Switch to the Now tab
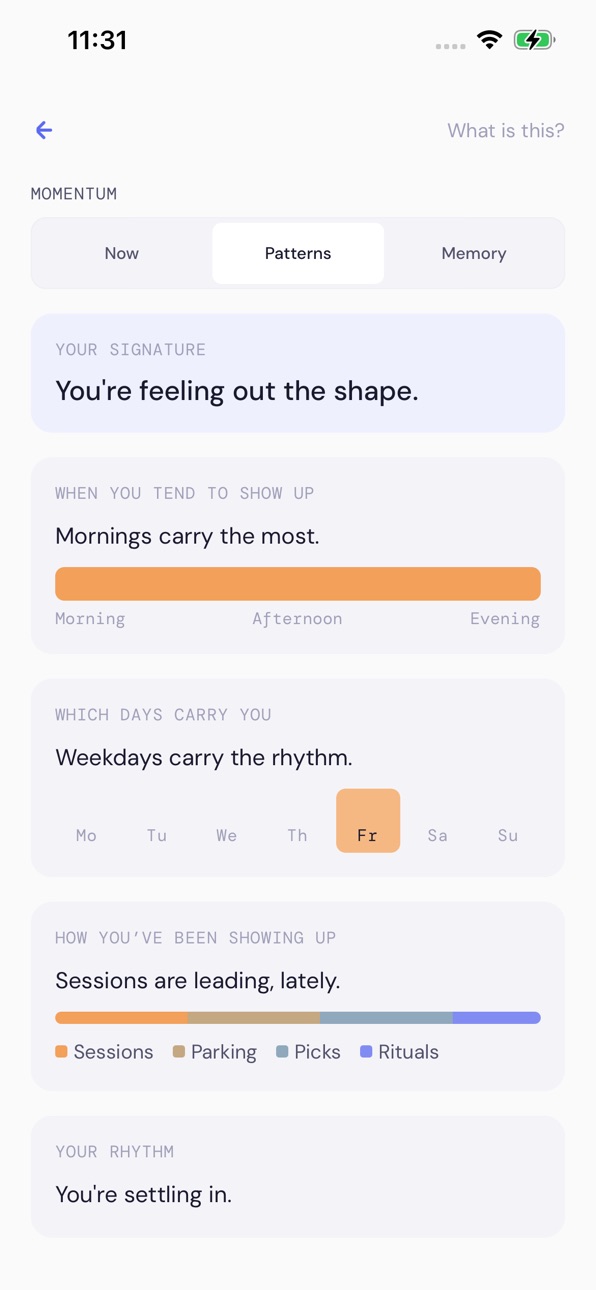596x1290 pixels. tap(122, 253)
